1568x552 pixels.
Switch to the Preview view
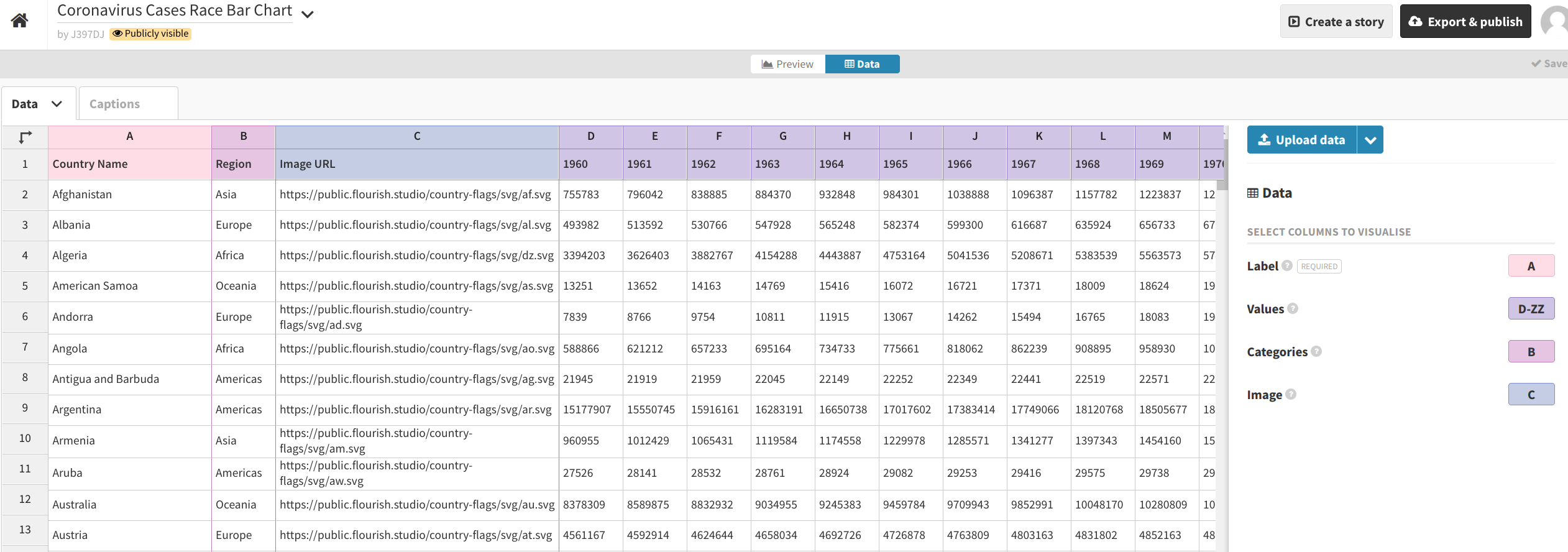tap(787, 64)
